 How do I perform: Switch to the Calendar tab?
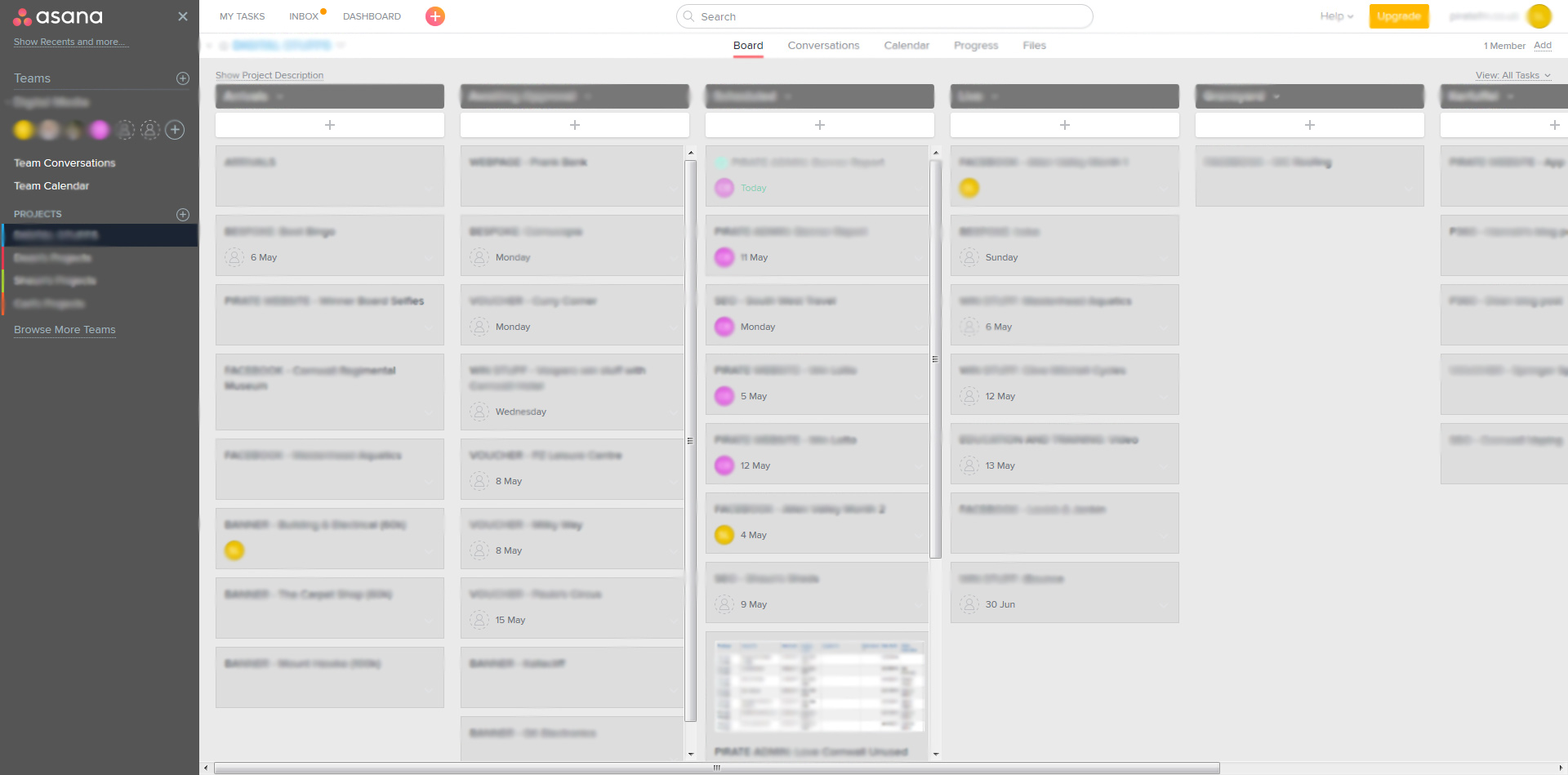(x=906, y=46)
